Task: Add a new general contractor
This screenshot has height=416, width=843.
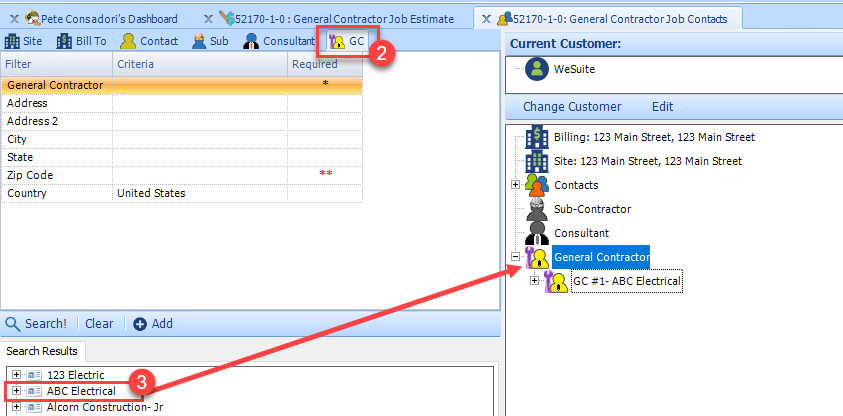Action: [x=153, y=324]
